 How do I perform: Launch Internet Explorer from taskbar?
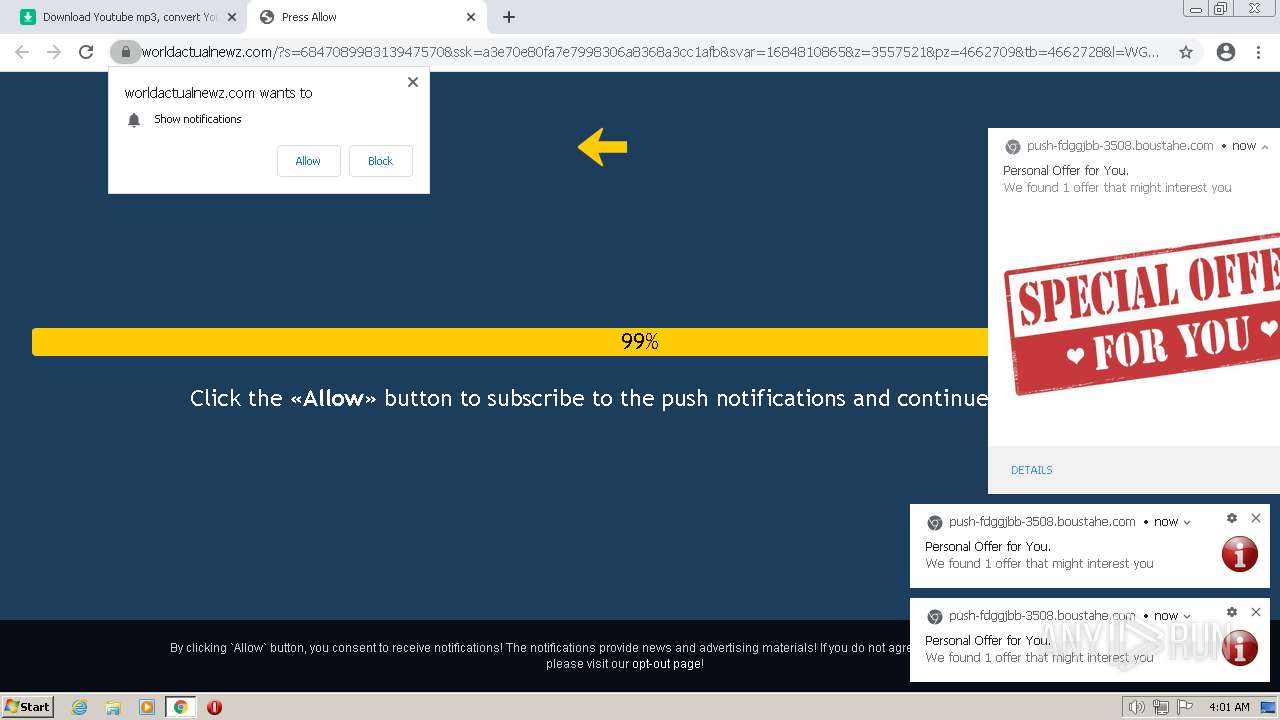(x=79, y=707)
